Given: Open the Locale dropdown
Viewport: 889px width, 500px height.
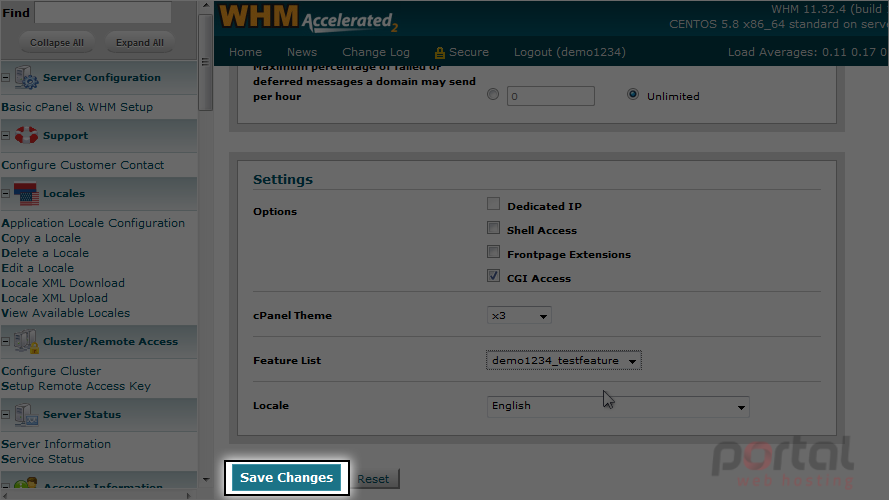Looking at the screenshot, I should click(618, 406).
